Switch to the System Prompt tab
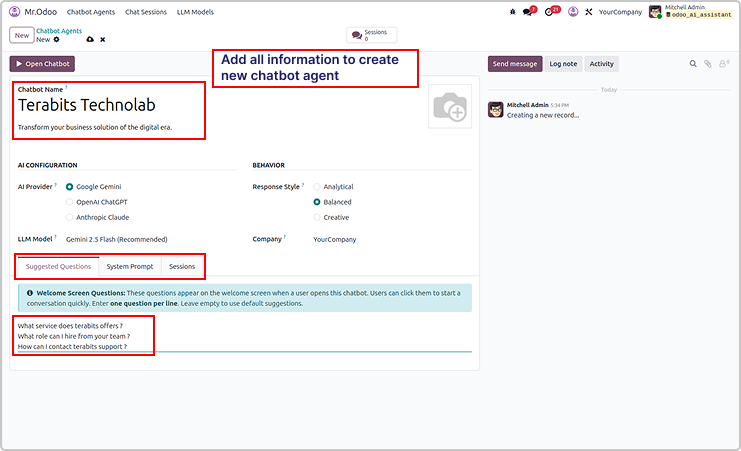The height and width of the screenshot is (451, 741). [130, 267]
